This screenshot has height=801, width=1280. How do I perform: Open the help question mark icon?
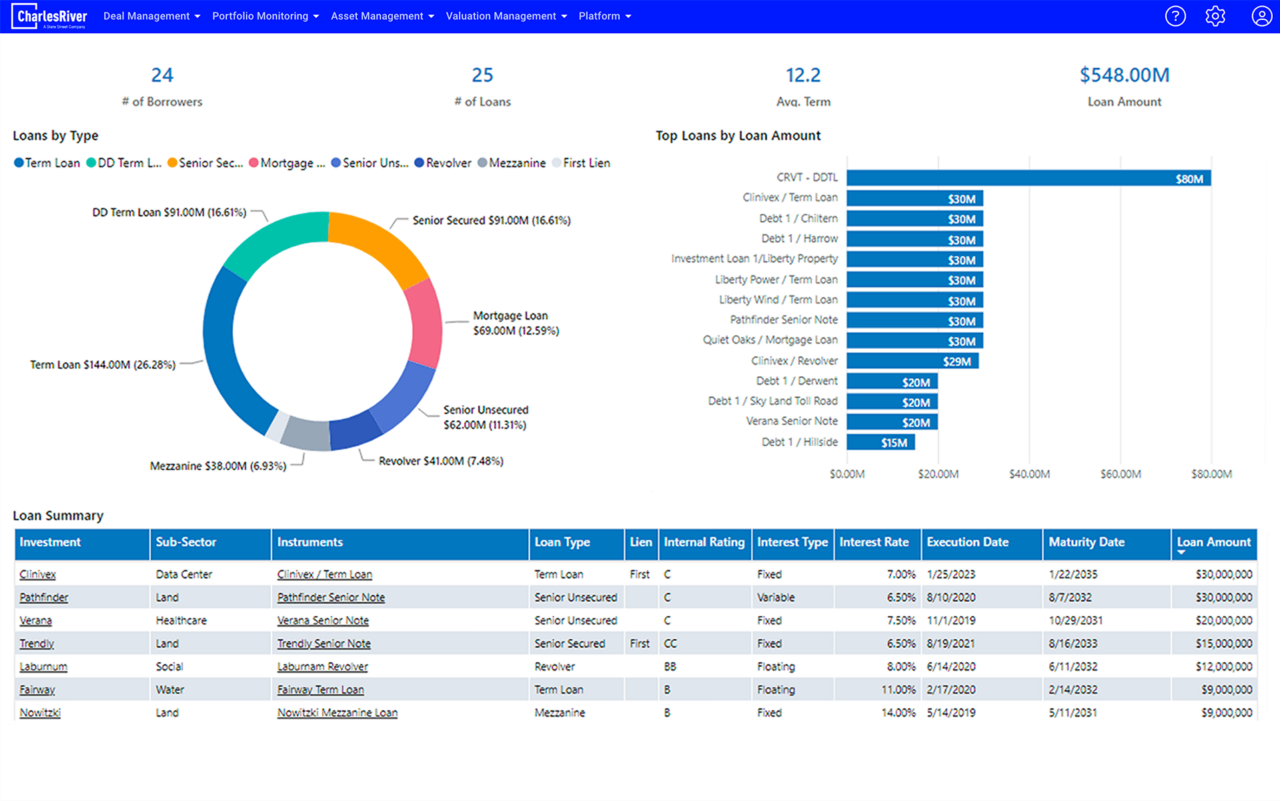(1175, 16)
